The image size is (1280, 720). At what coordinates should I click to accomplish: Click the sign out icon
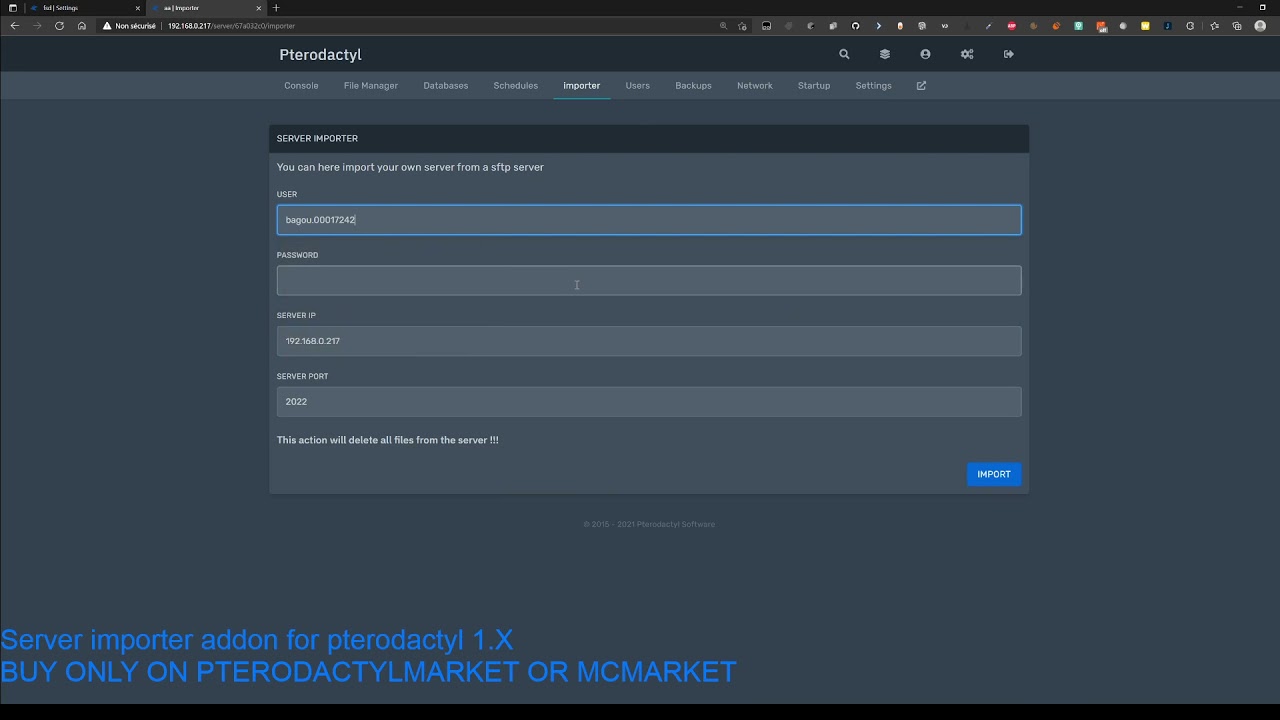(x=1008, y=54)
